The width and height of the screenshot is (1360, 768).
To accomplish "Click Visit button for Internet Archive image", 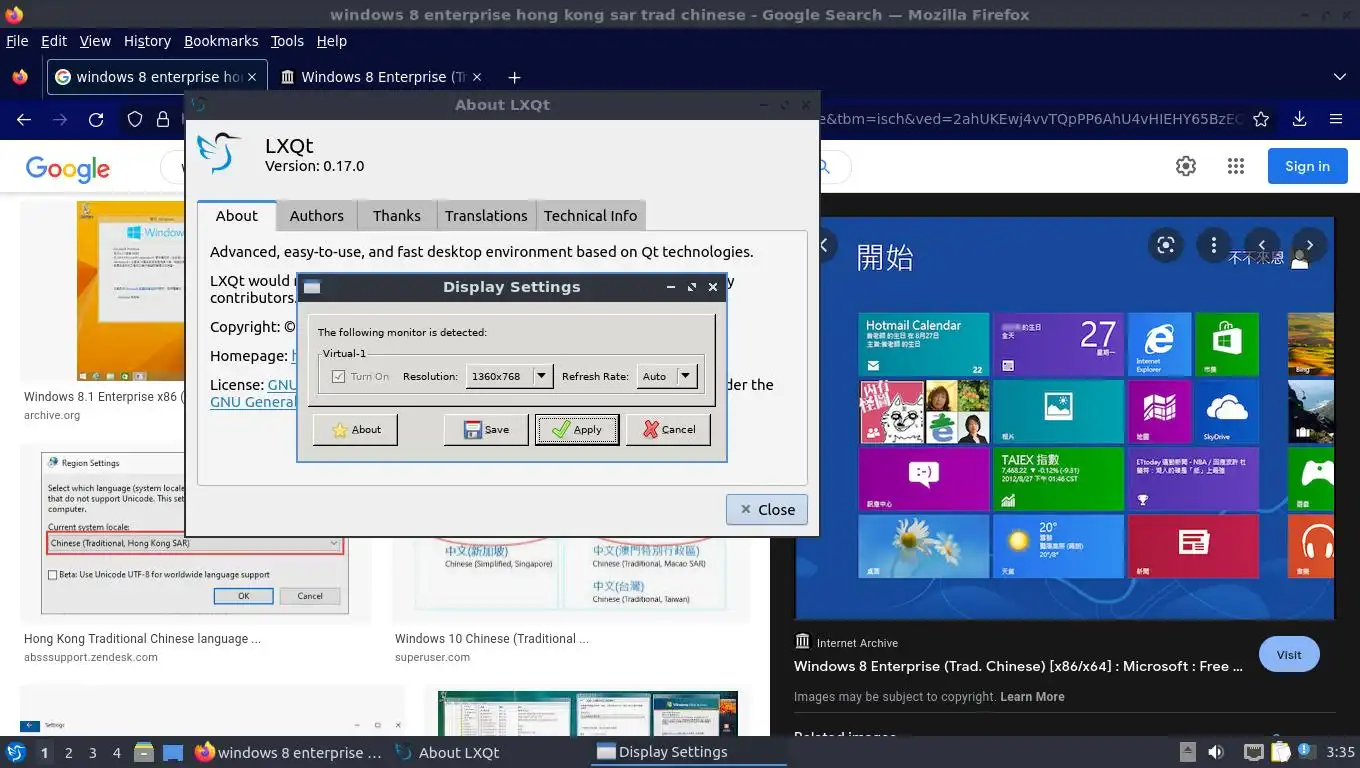I will coord(1289,655).
